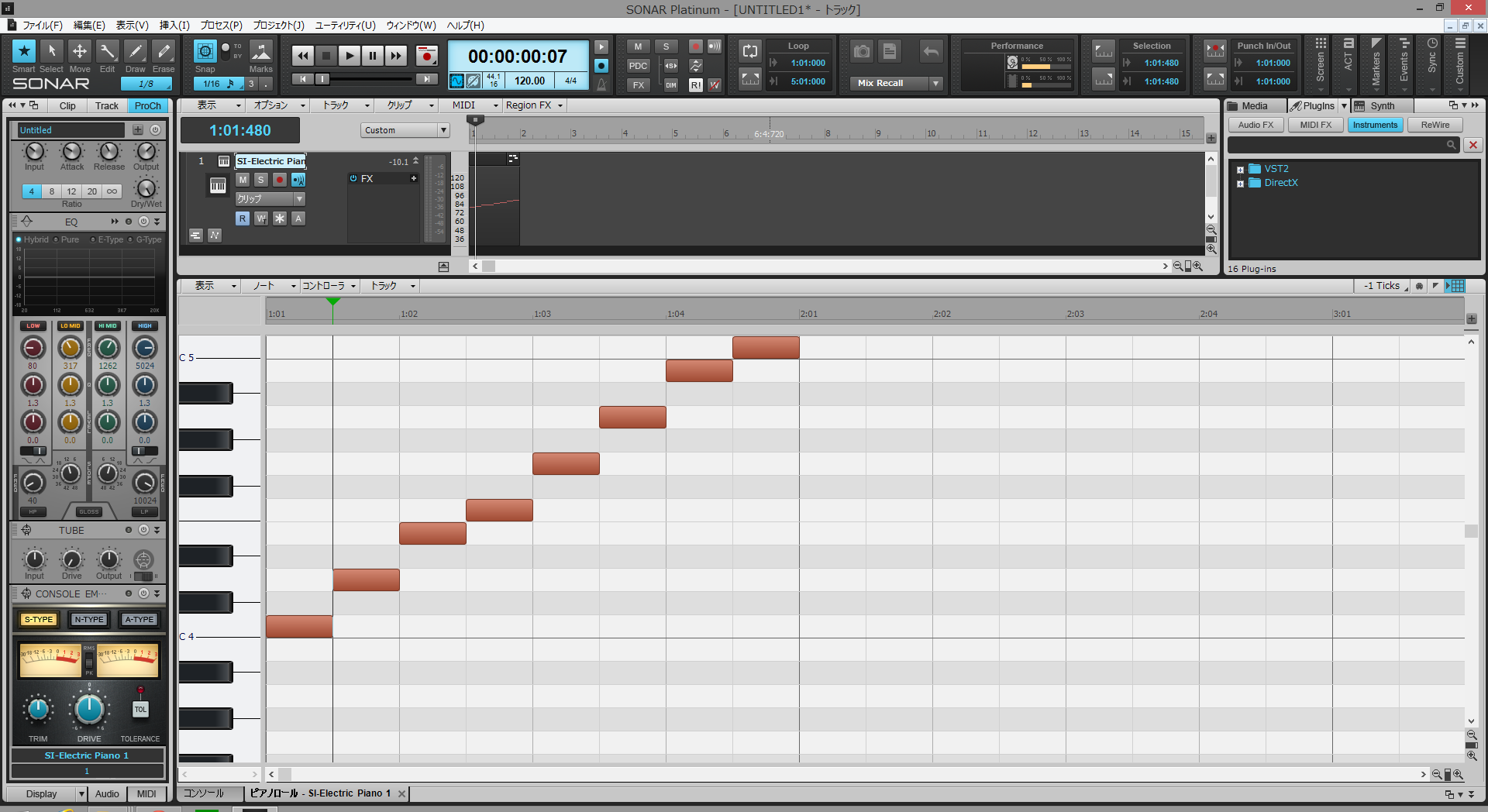The height and width of the screenshot is (812, 1488).
Task: Select the note at C4 in piano roll
Action: [x=299, y=626]
